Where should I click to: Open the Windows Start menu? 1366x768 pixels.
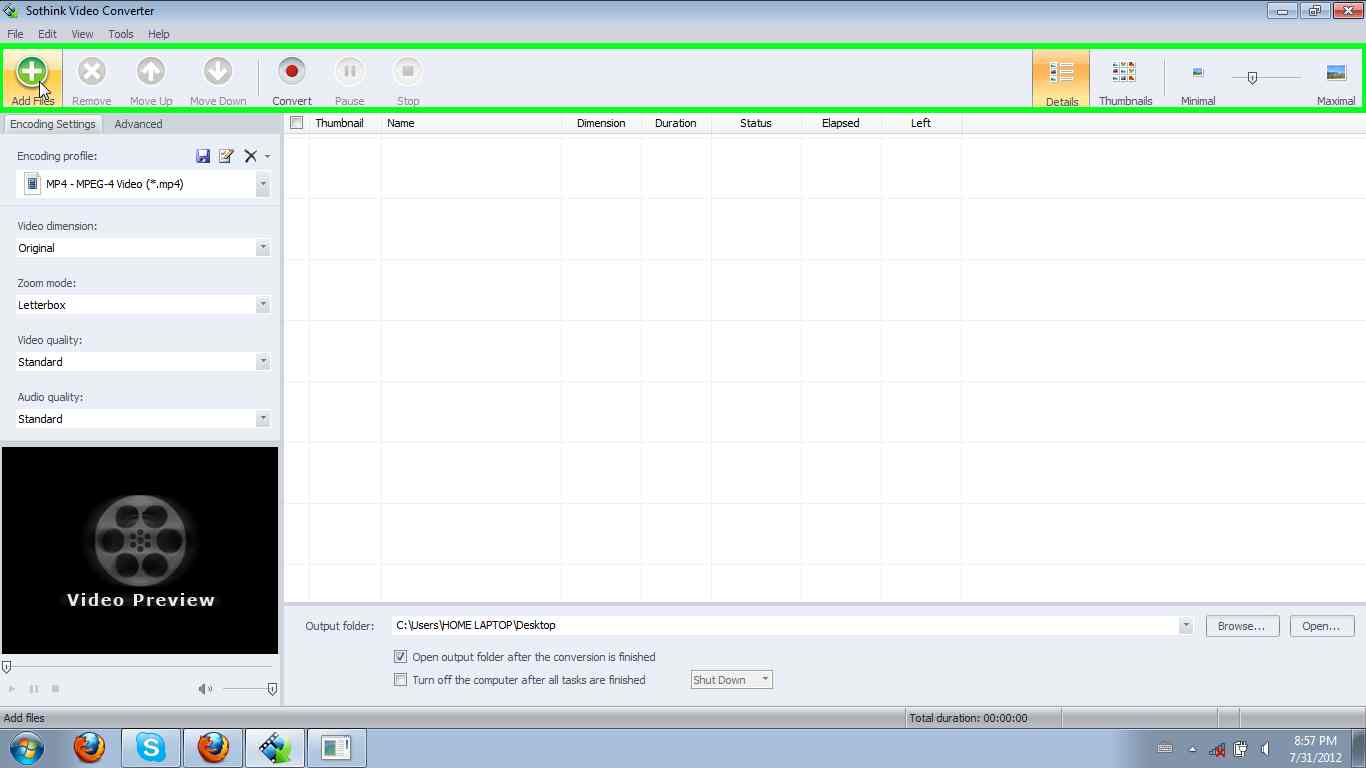click(27, 748)
